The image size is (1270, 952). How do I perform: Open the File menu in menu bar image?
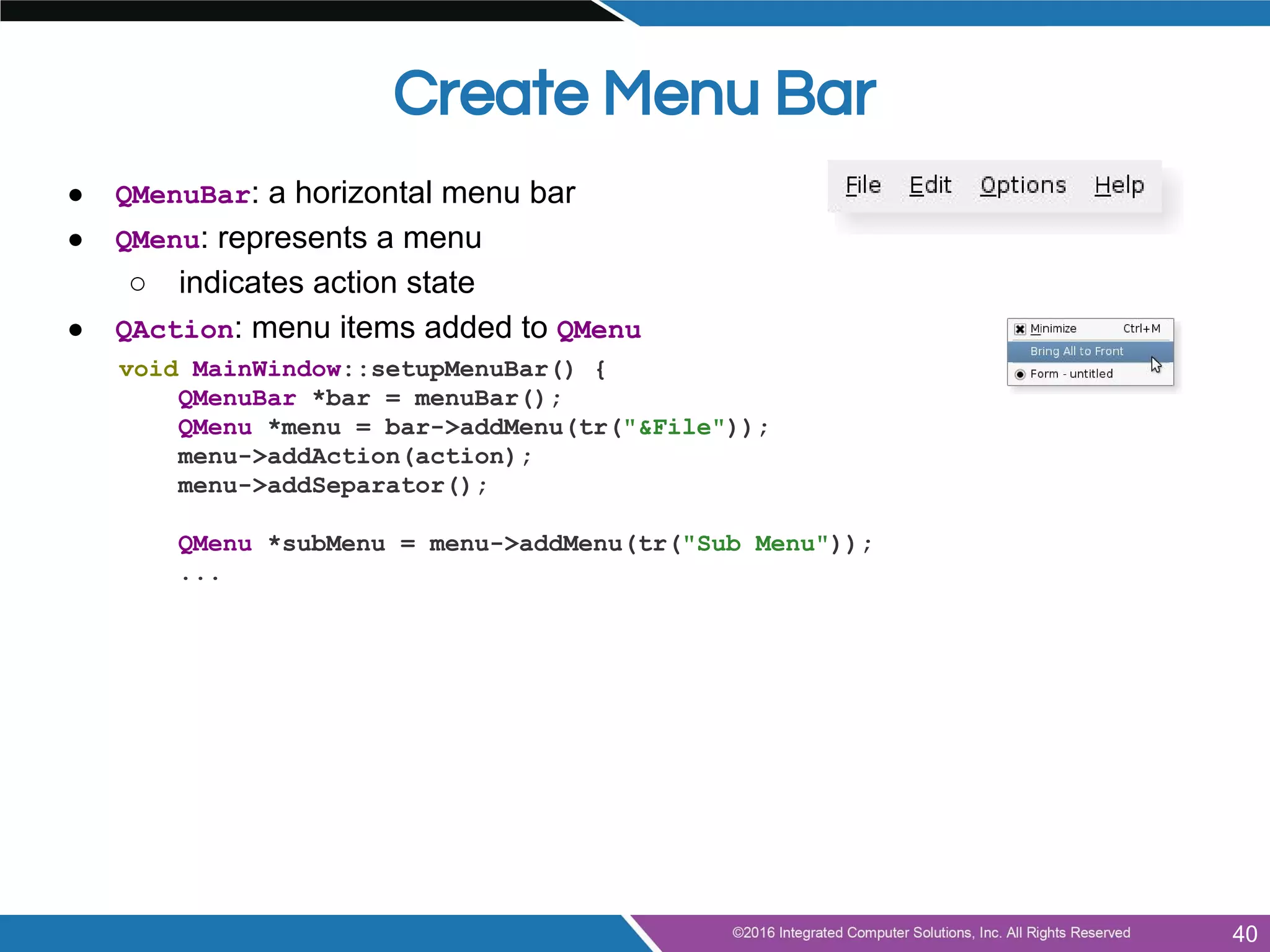[863, 185]
